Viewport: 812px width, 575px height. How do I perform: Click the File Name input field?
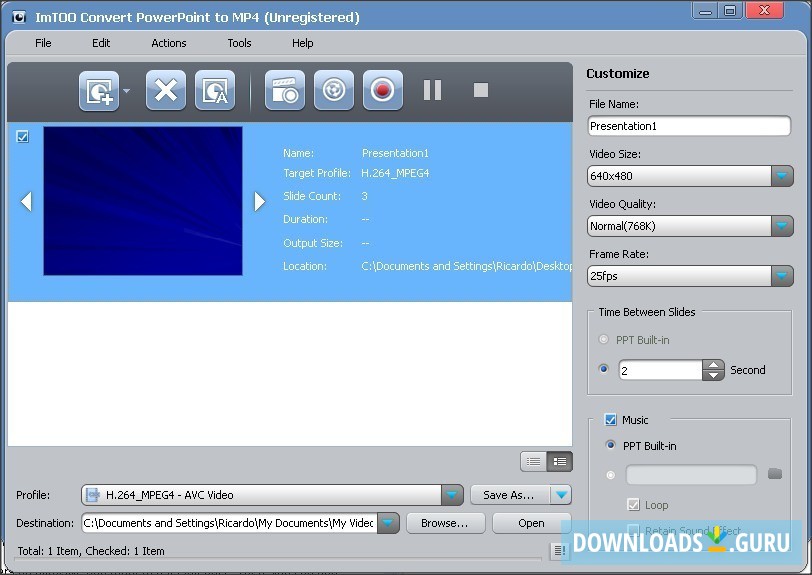click(x=689, y=126)
